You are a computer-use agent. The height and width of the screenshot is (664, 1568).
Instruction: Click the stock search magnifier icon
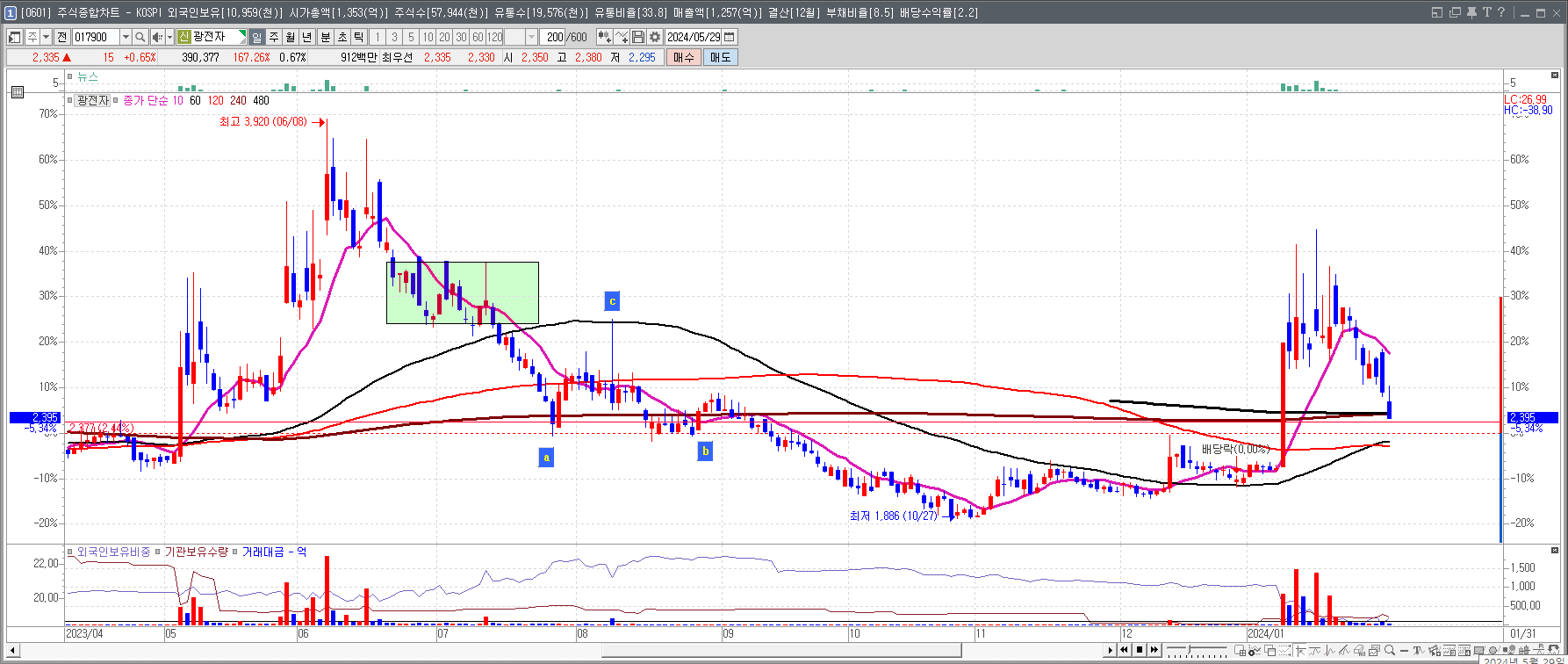click(x=140, y=37)
